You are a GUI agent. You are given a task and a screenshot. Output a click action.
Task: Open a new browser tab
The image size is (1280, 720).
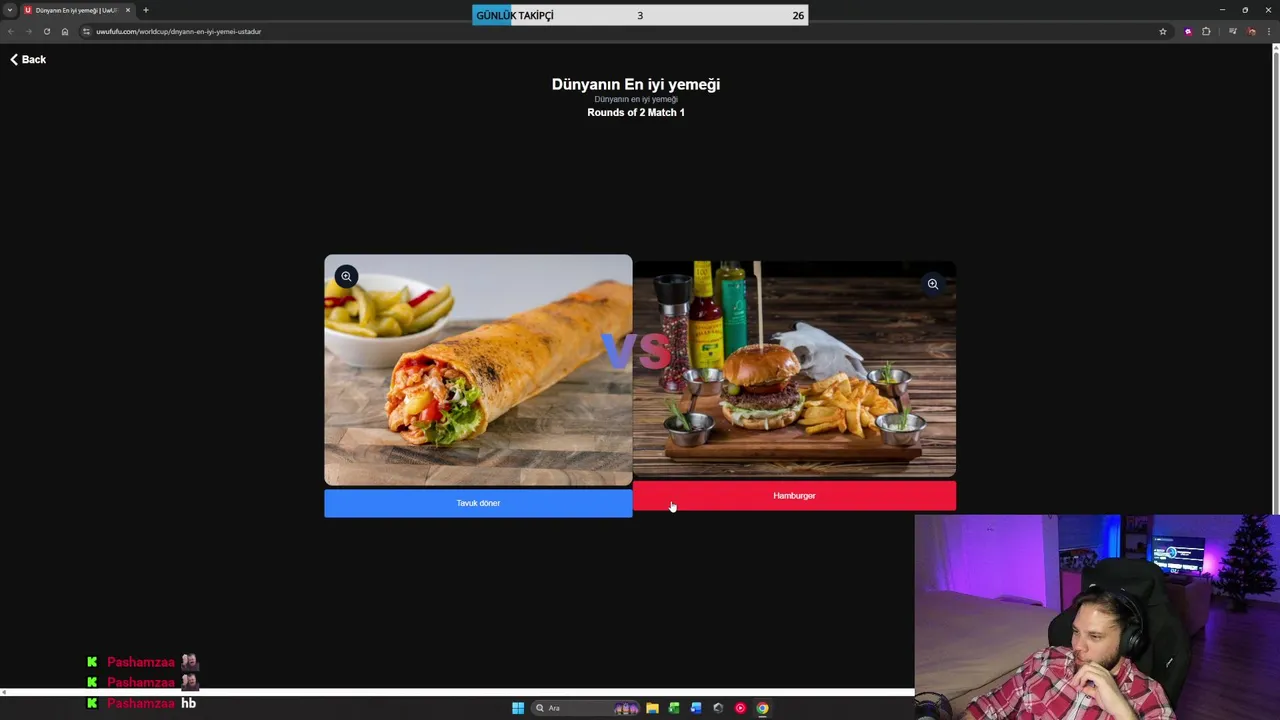click(x=146, y=10)
